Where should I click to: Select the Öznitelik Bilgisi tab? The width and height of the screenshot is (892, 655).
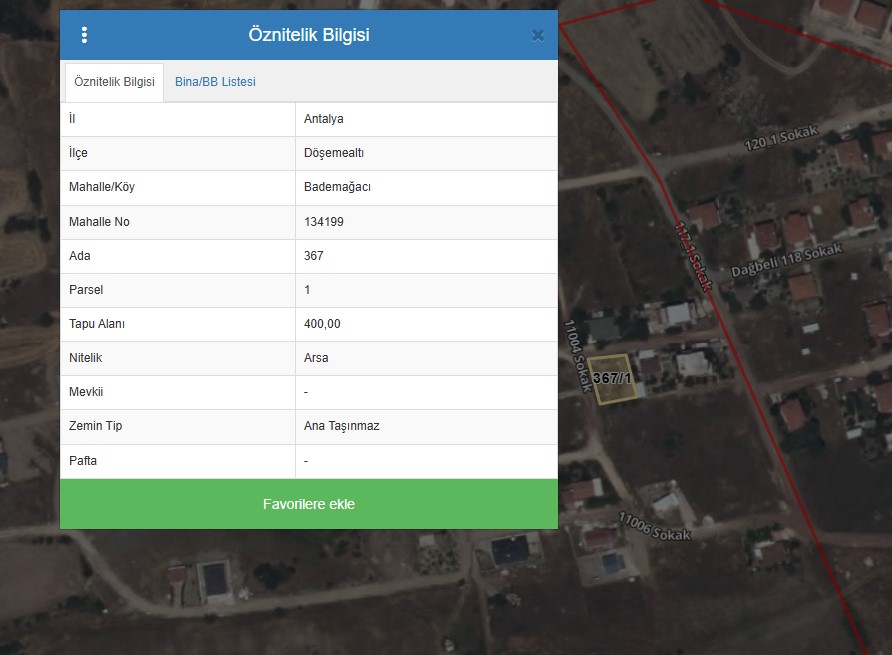point(114,82)
